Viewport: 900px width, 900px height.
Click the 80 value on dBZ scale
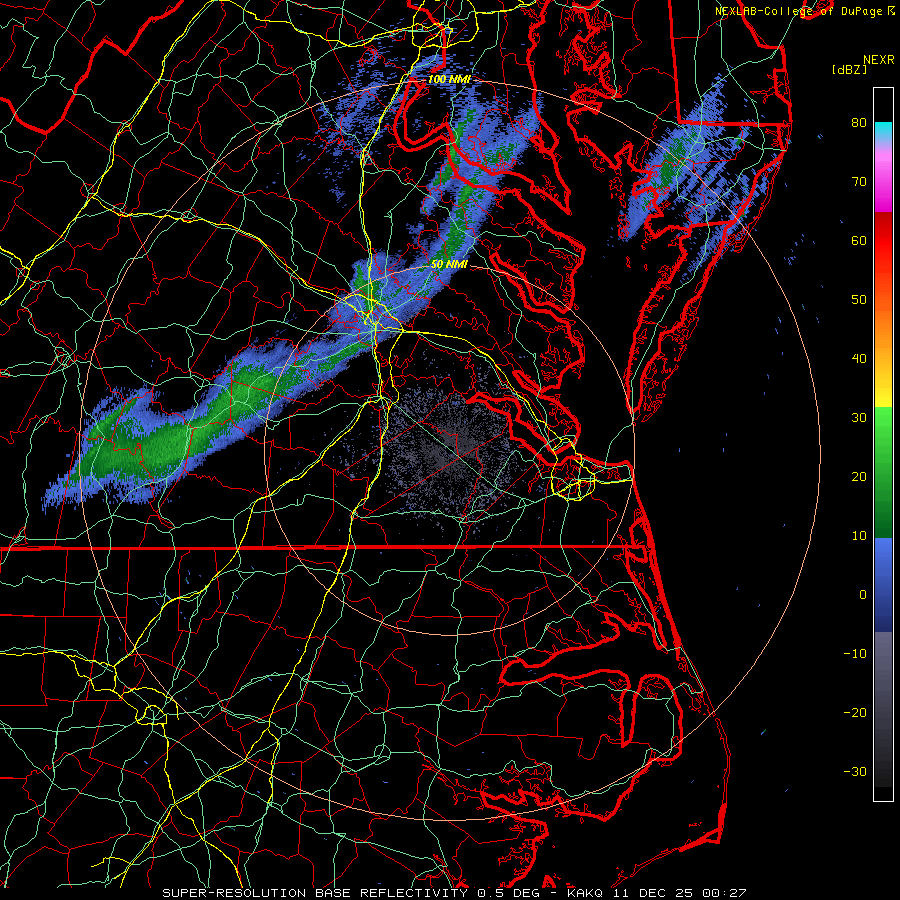[859, 123]
